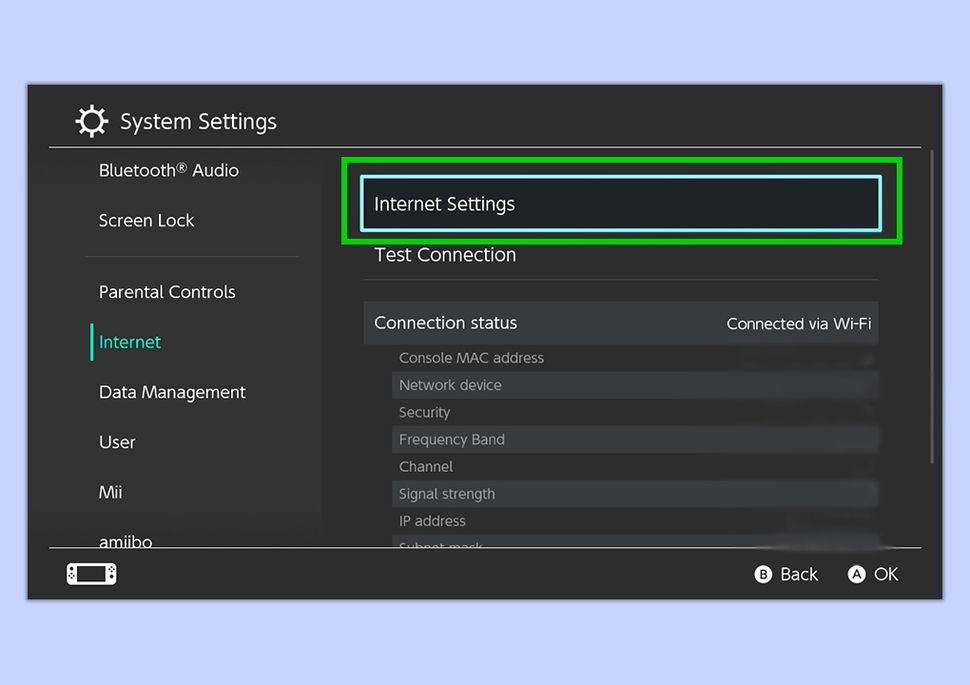Click the System Settings gear icon

click(x=91, y=120)
